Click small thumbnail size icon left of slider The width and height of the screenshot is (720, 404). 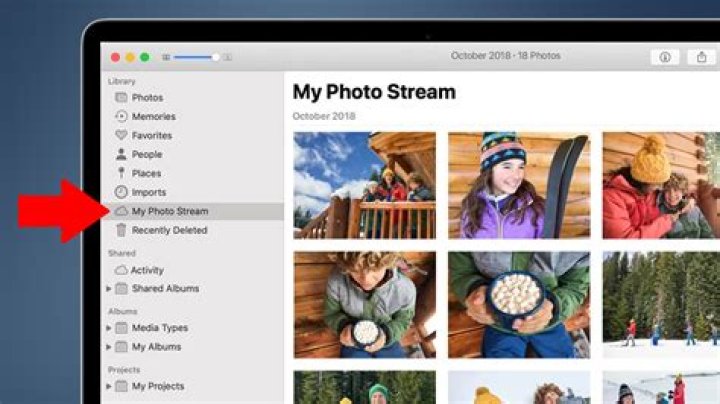click(x=166, y=57)
